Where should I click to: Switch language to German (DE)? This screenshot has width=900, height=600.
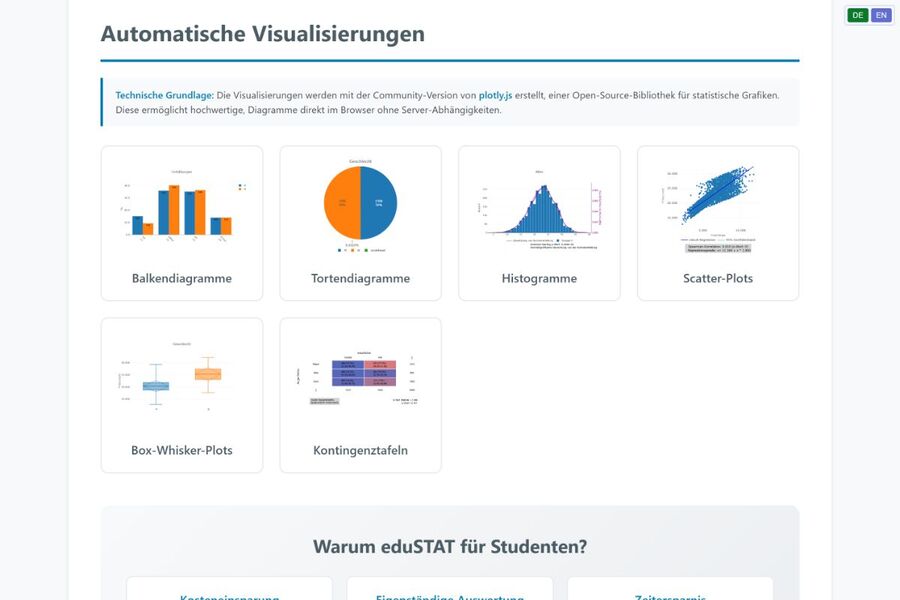pyautogui.click(x=857, y=15)
